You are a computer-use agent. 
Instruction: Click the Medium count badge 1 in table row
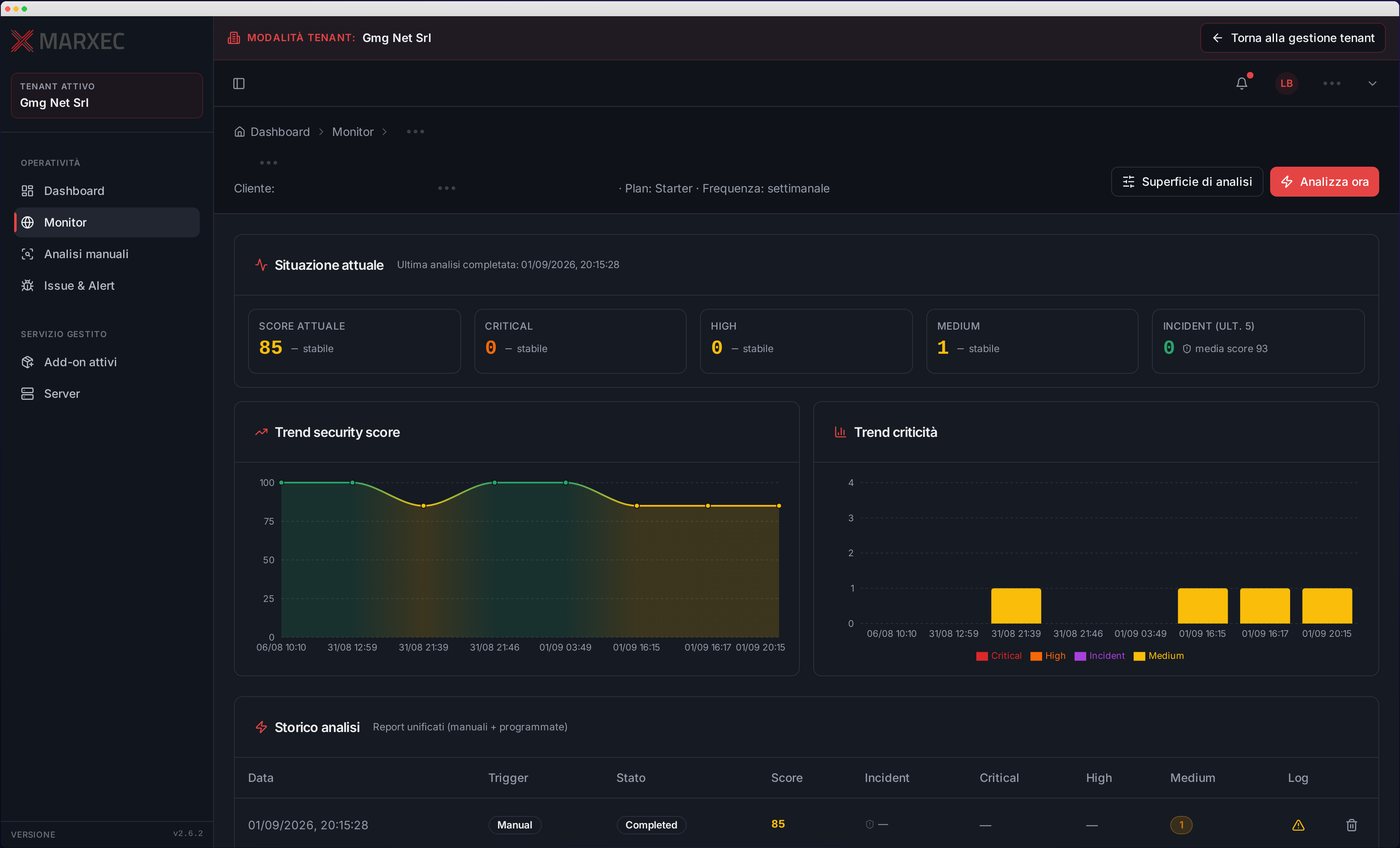click(x=1181, y=825)
